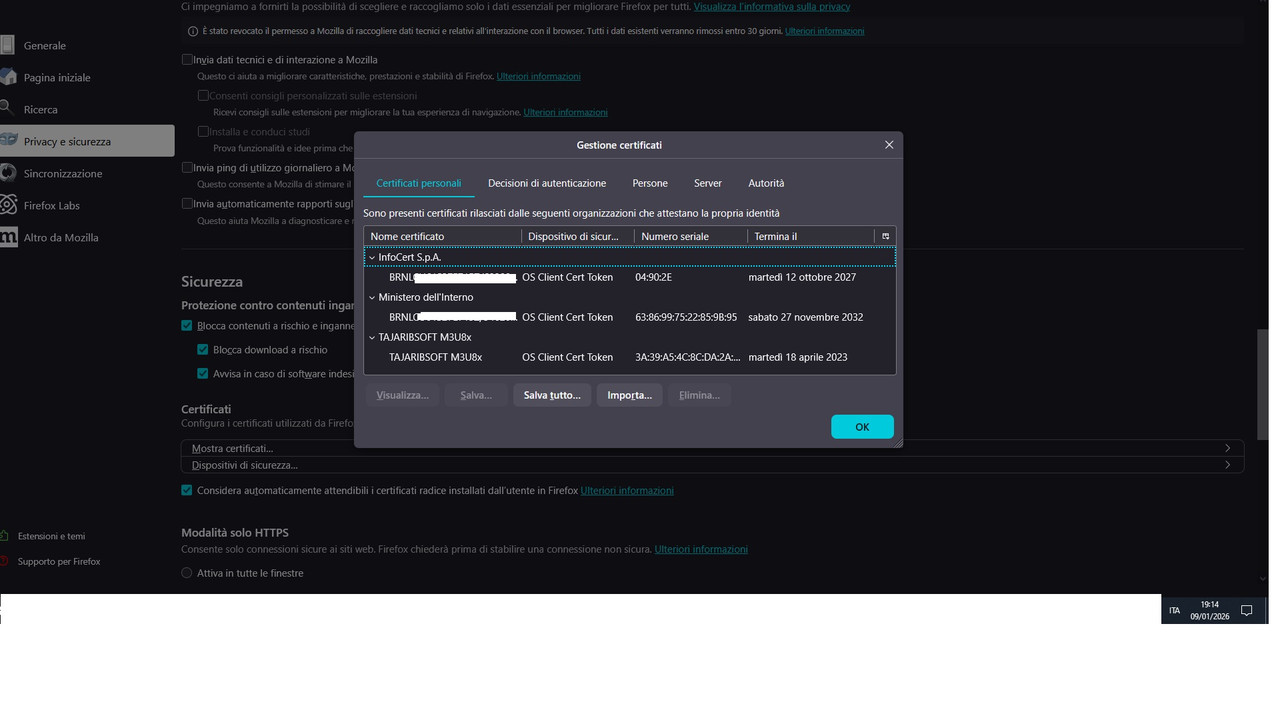
Task: Open Visualizza l'informativa sulla privacy link
Action: tap(772, 6)
